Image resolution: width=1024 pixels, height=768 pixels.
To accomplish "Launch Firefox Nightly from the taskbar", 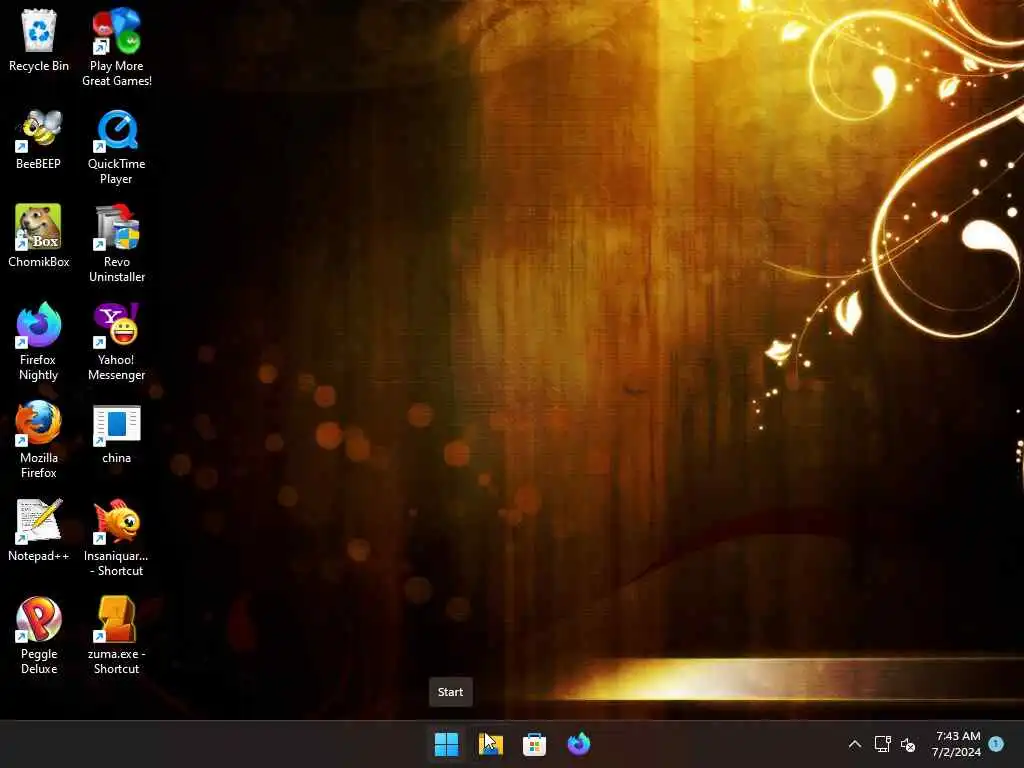I will (579, 744).
